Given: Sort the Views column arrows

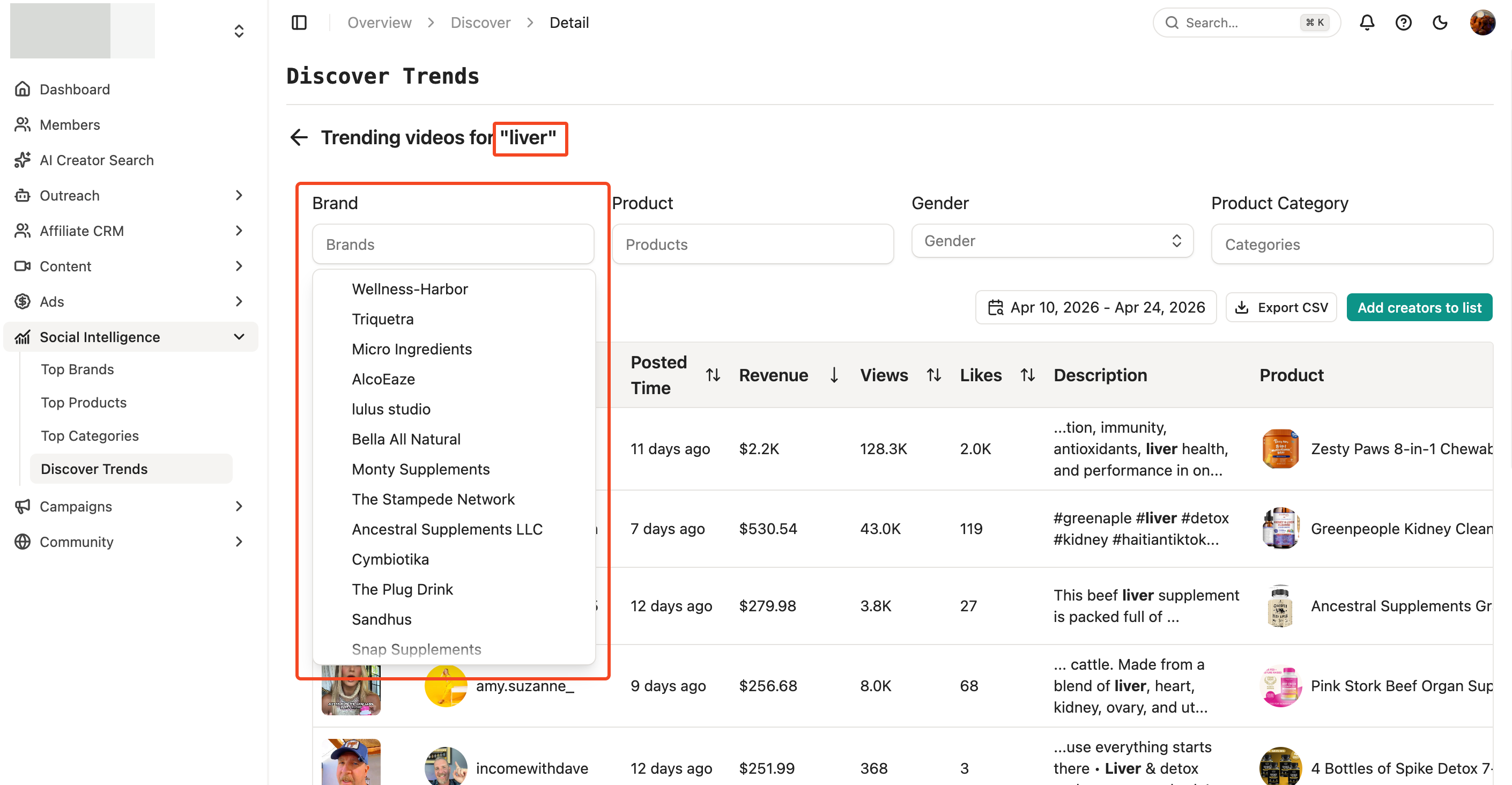Looking at the screenshot, I should click(x=933, y=375).
